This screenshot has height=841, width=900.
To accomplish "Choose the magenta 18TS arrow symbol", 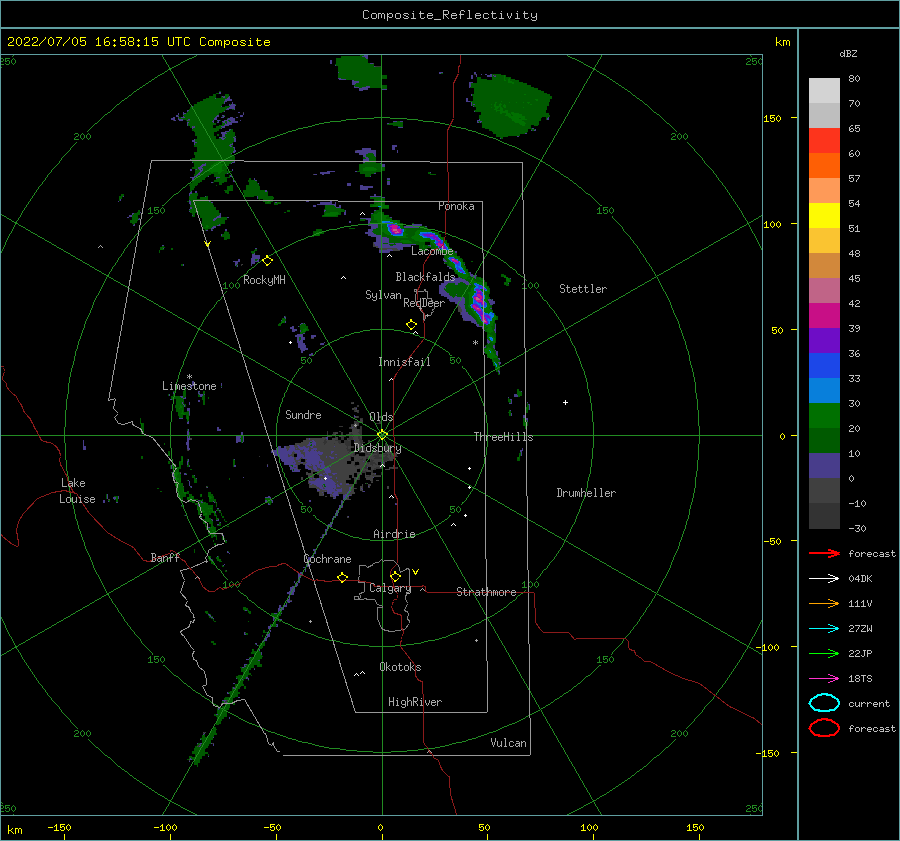I will click(x=824, y=679).
